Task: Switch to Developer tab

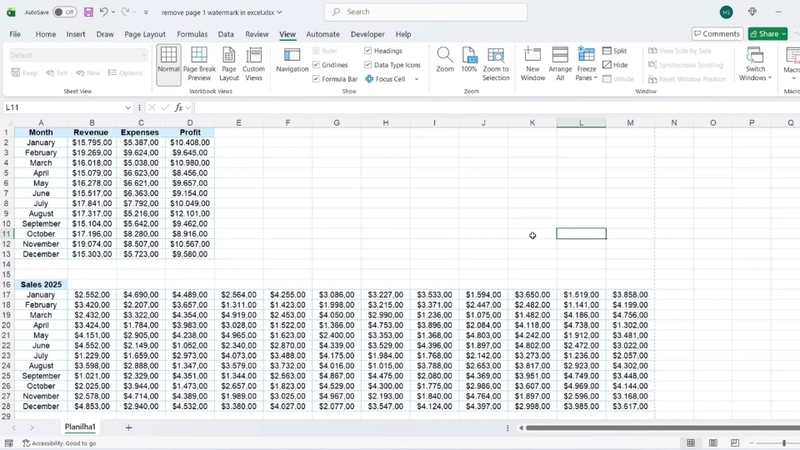Action: pos(367,34)
